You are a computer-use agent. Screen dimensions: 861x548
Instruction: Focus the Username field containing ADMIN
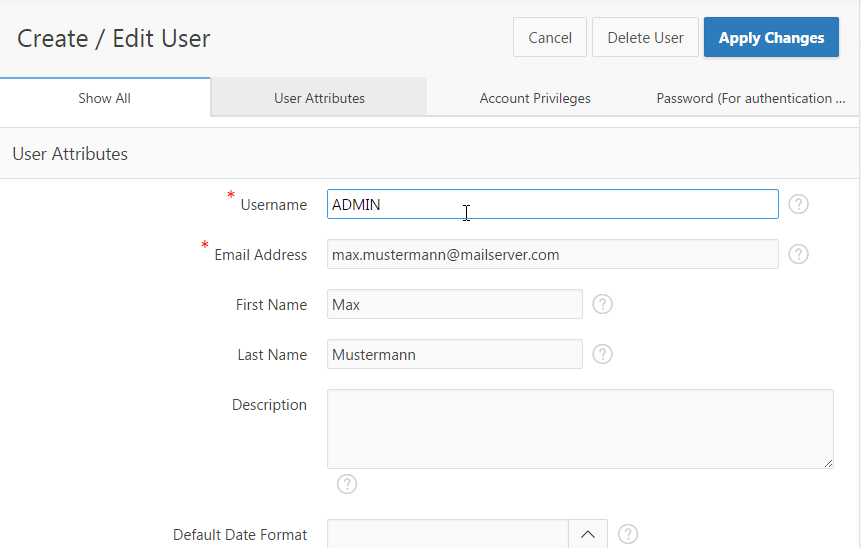tap(552, 204)
